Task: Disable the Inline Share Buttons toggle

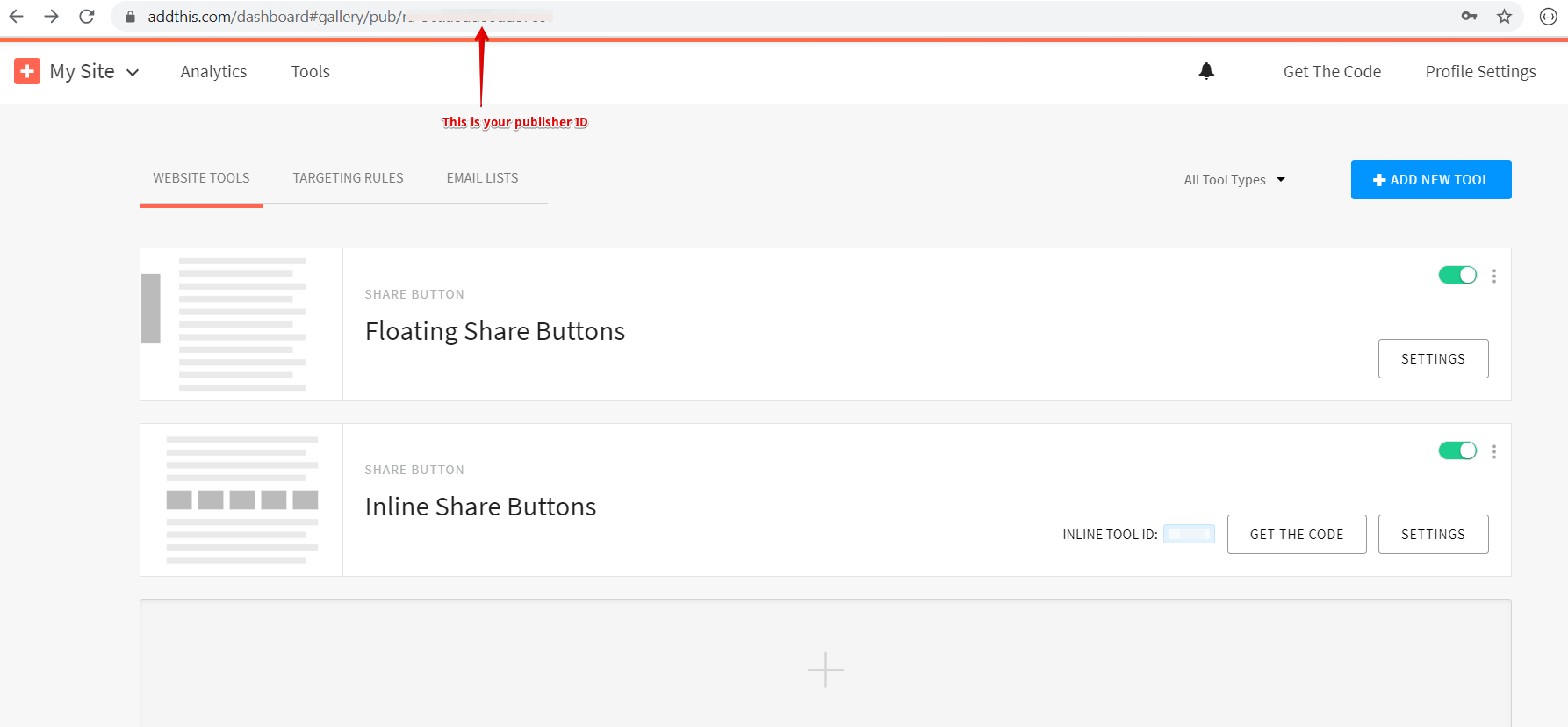Action: [1457, 450]
